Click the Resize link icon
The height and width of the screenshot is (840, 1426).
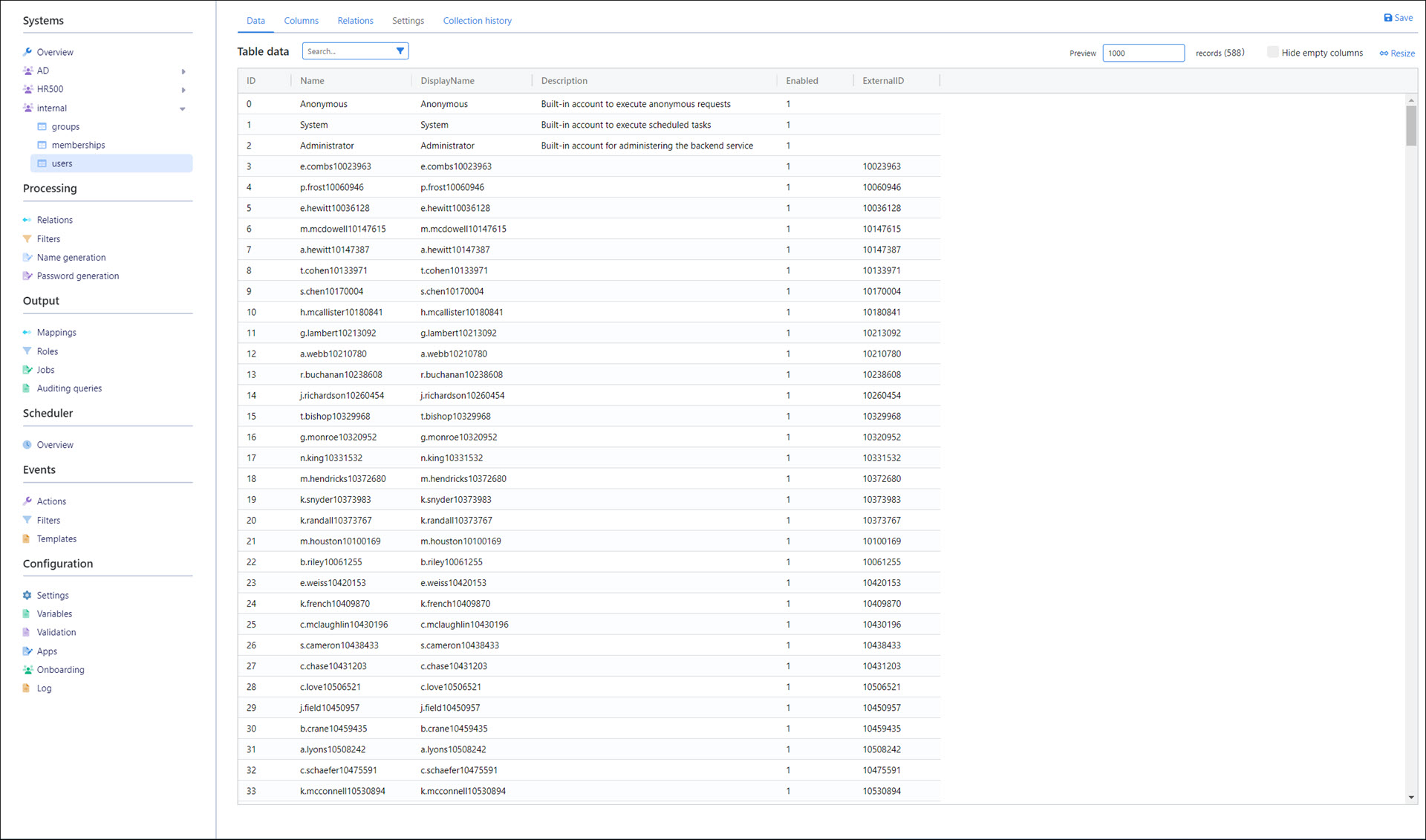click(1384, 53)
